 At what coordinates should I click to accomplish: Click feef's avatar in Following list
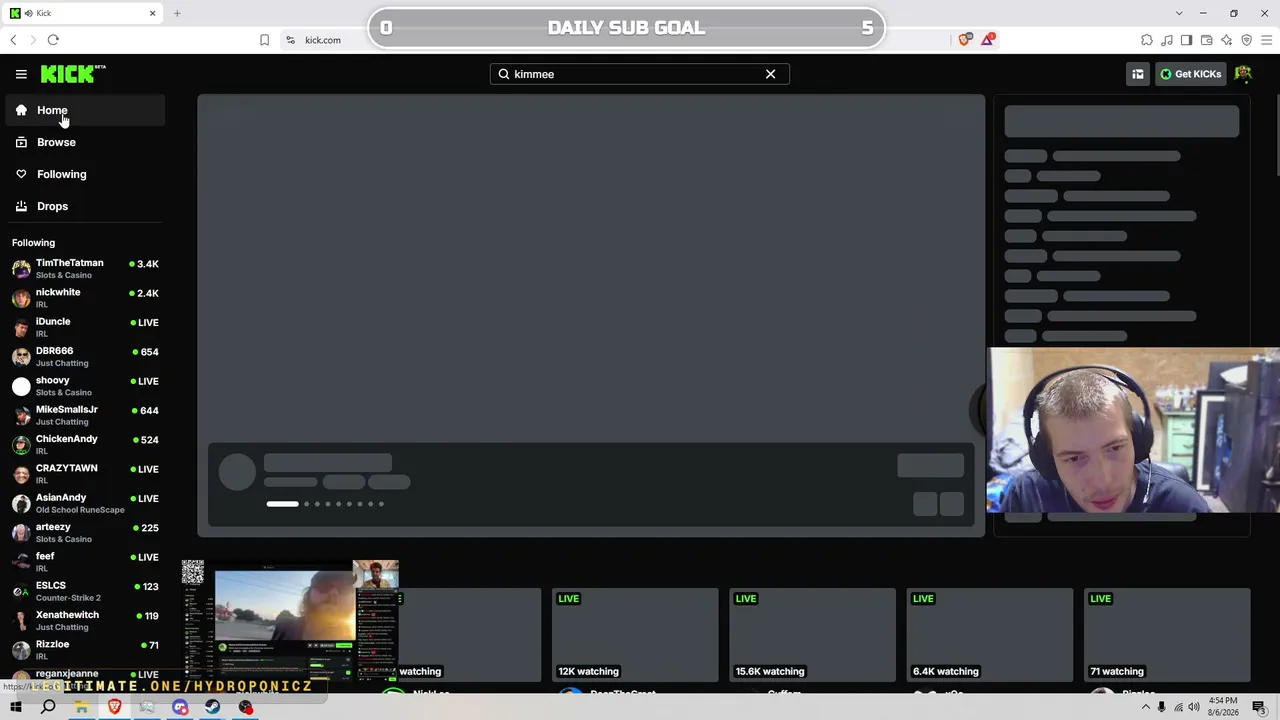[x=21, y=562]
